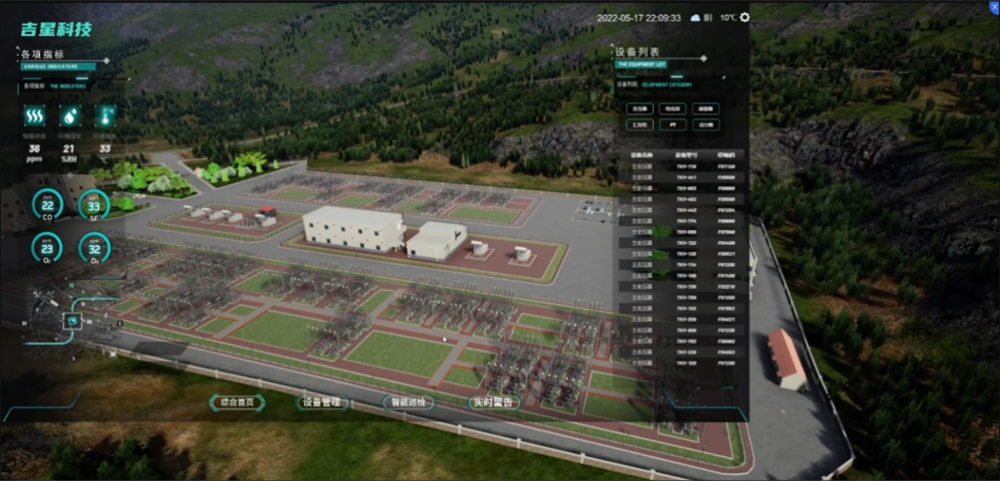Click the N compass label on minimap
The width and height of the screenshot is (1000, 481).
[x=72, y=286]
